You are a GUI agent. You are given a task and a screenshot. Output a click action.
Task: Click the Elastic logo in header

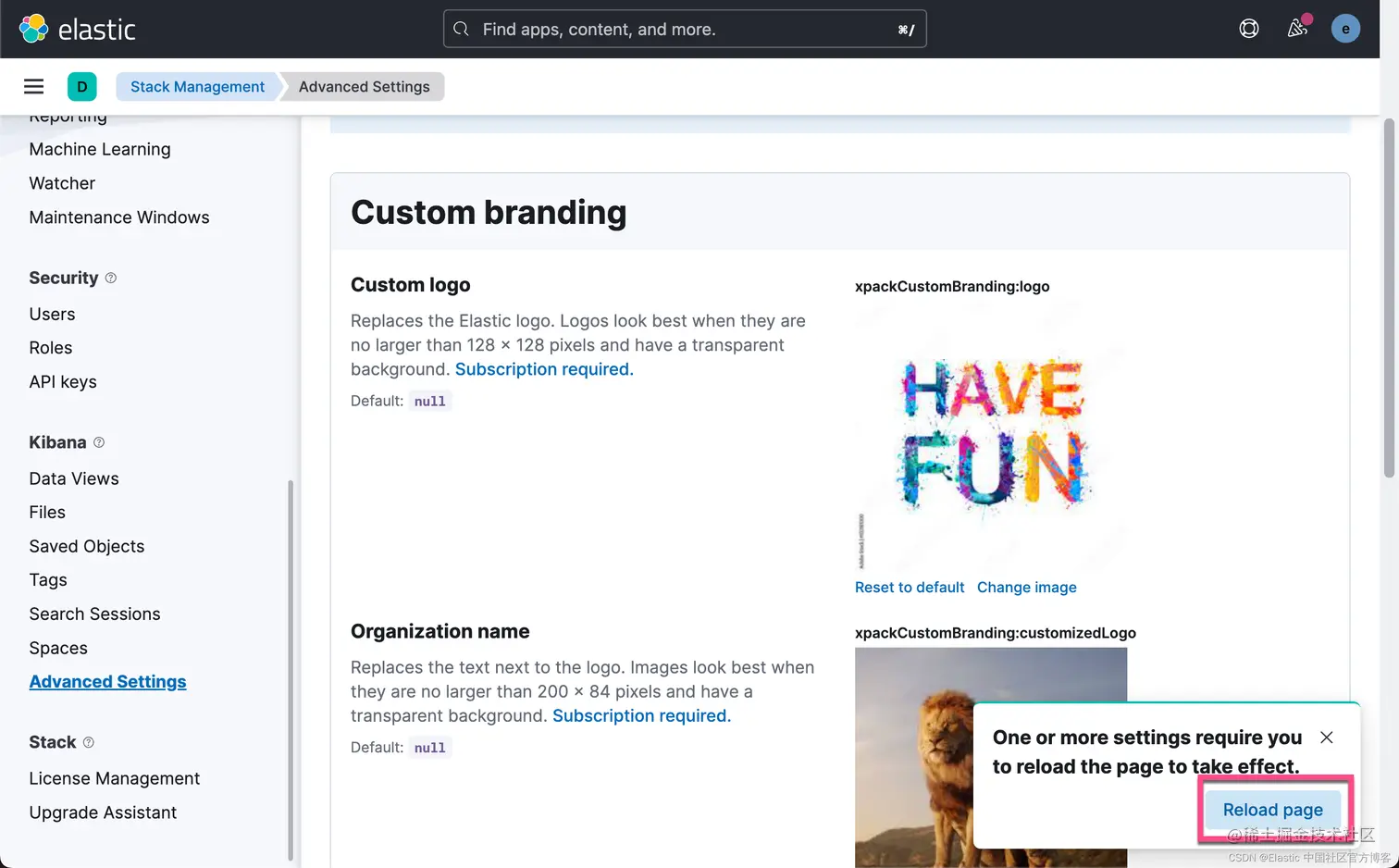click(78, 29)
